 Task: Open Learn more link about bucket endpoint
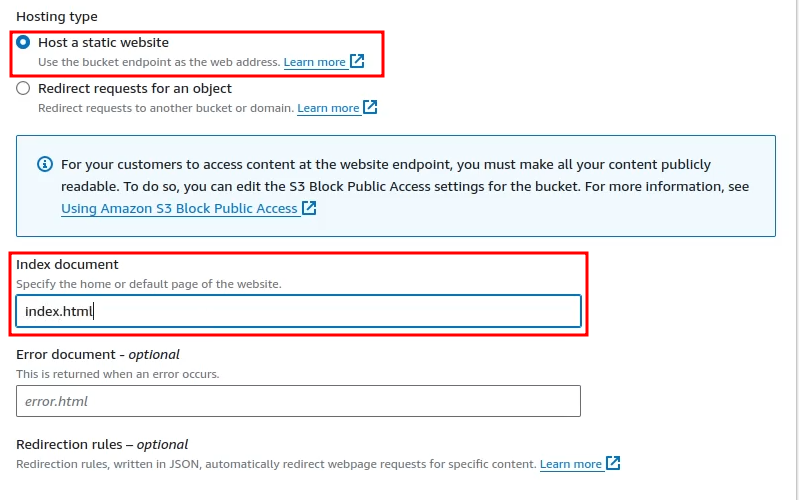314,62
